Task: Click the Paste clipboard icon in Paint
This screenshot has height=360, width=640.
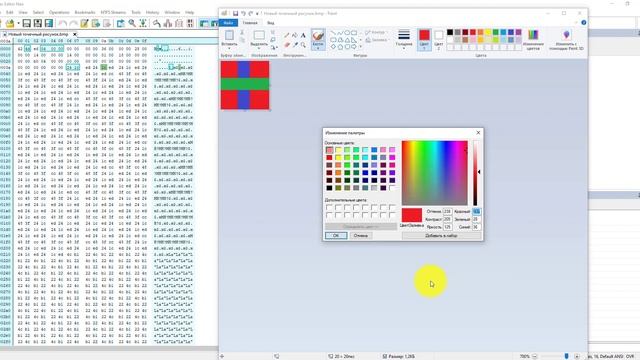Action: tap(229, 36)
